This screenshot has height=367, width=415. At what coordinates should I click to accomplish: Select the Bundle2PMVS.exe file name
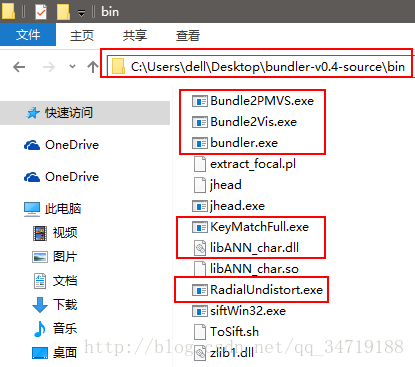tap(262, 101)
